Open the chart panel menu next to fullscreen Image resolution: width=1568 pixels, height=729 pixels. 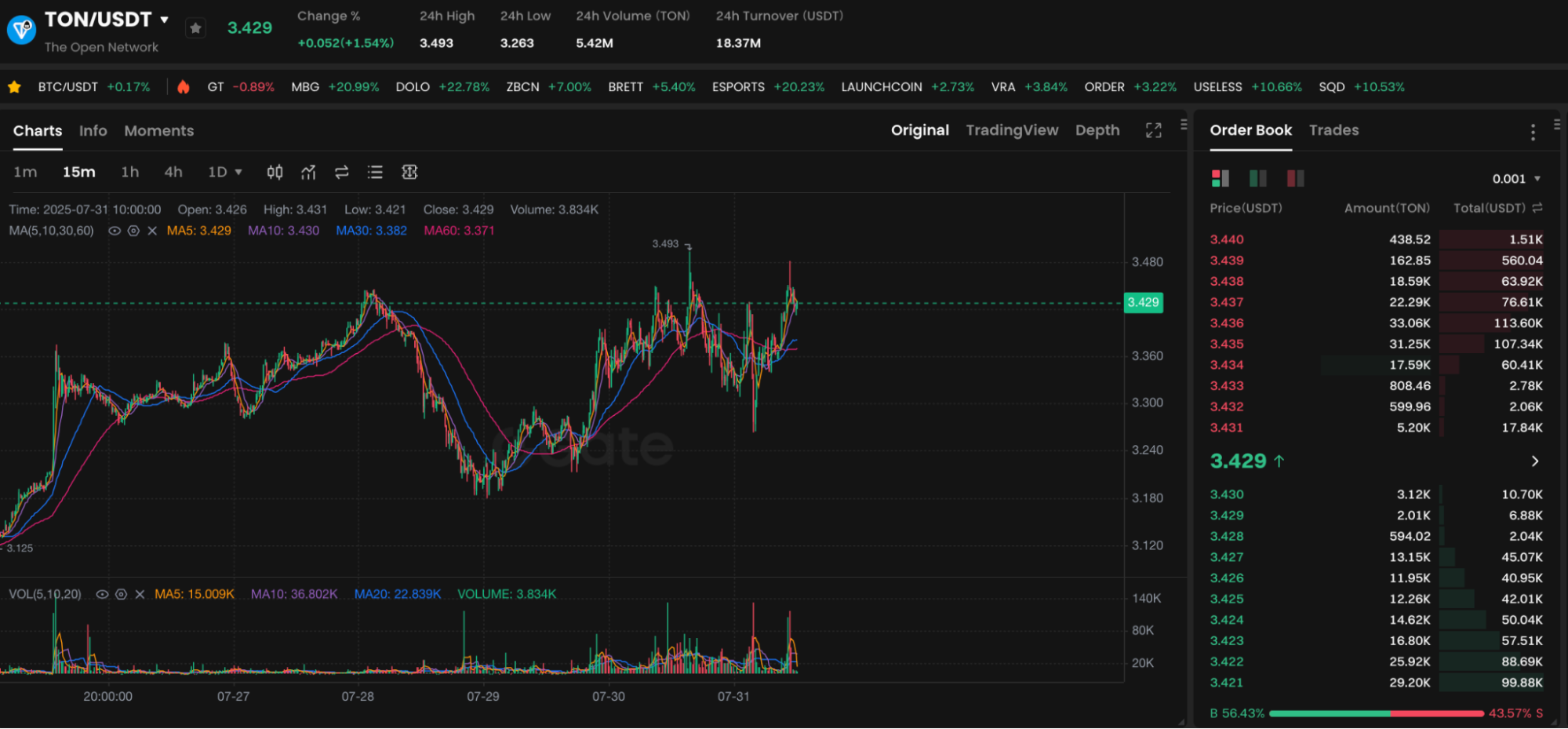[x=1184, y=124]
